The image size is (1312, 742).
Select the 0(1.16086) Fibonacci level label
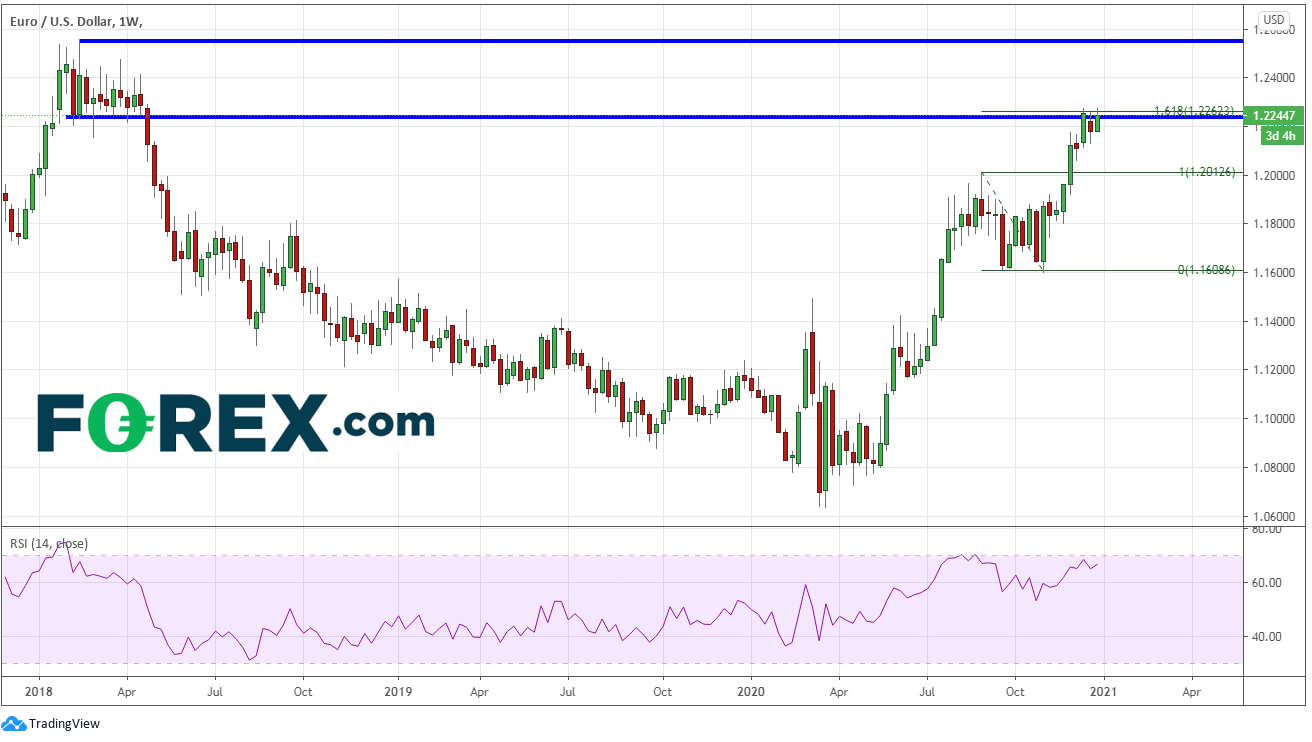click(1206, 270)
